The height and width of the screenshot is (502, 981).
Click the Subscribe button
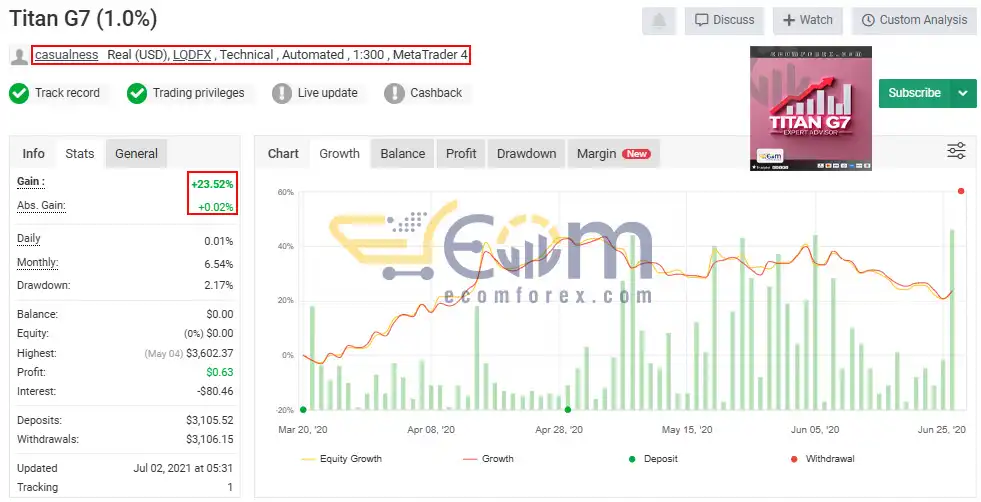pyautogui.click(x=915, y=93)
